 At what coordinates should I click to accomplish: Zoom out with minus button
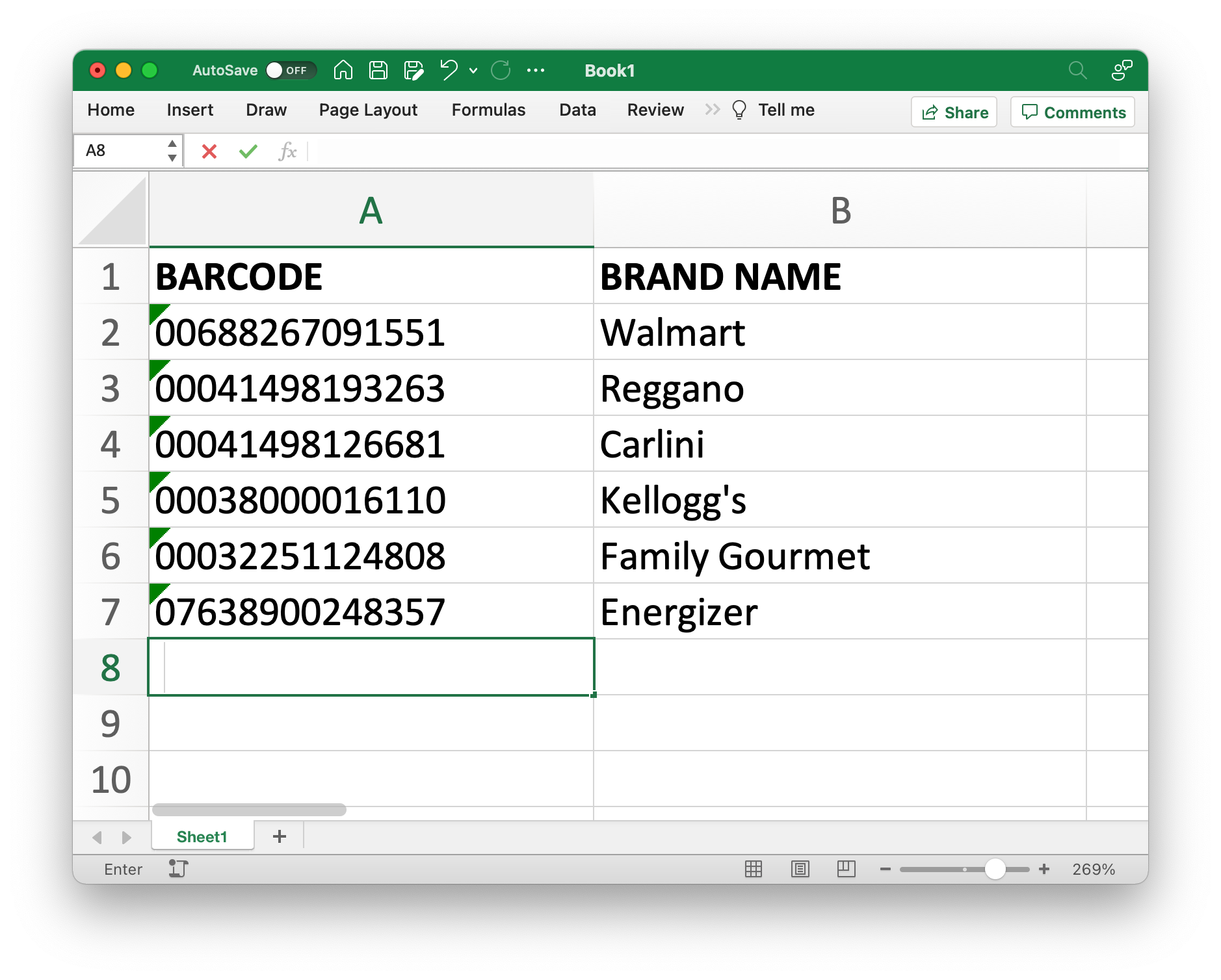[885, 869]
